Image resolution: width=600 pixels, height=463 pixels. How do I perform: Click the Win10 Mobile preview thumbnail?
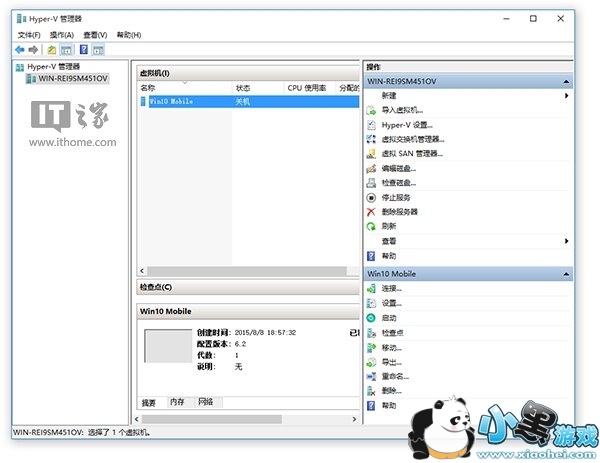(x=168, y=346)
